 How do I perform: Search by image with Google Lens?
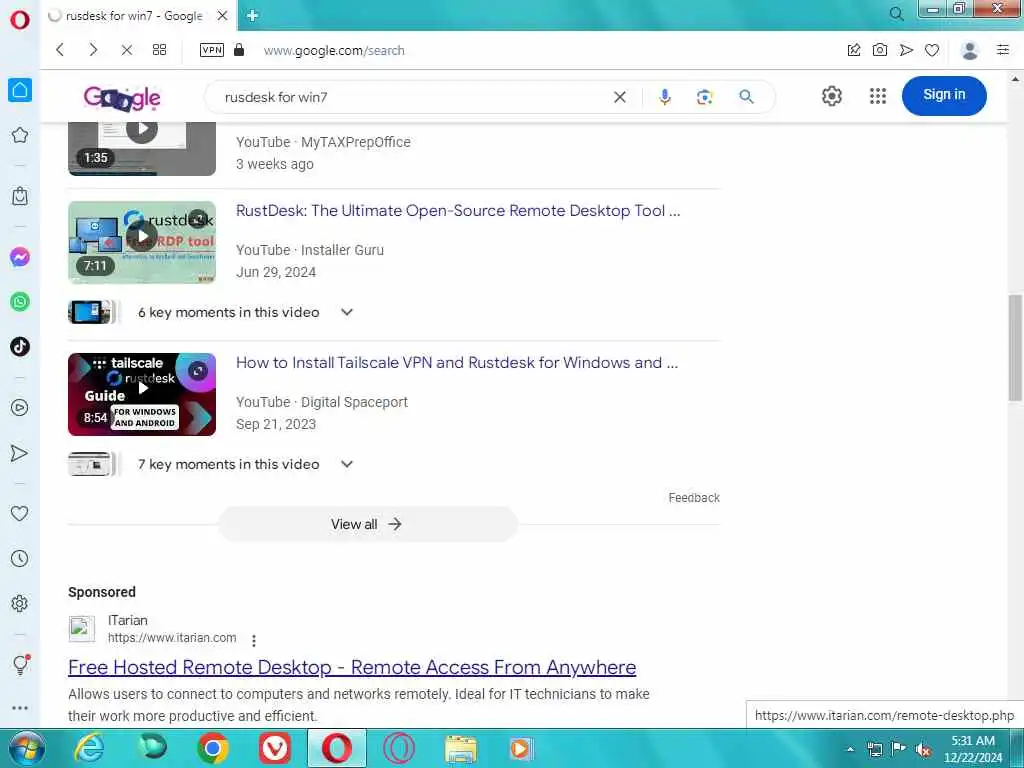[704, 97]
